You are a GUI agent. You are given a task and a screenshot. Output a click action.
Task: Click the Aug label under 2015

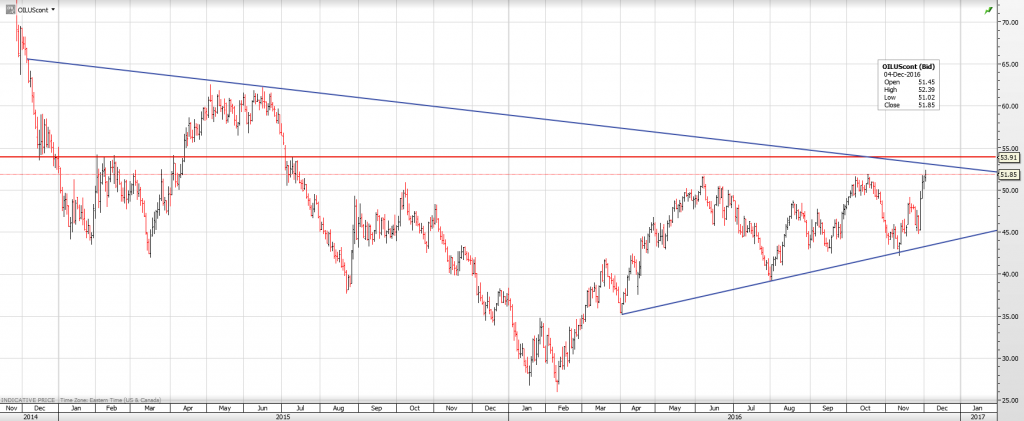pos(339,408)
